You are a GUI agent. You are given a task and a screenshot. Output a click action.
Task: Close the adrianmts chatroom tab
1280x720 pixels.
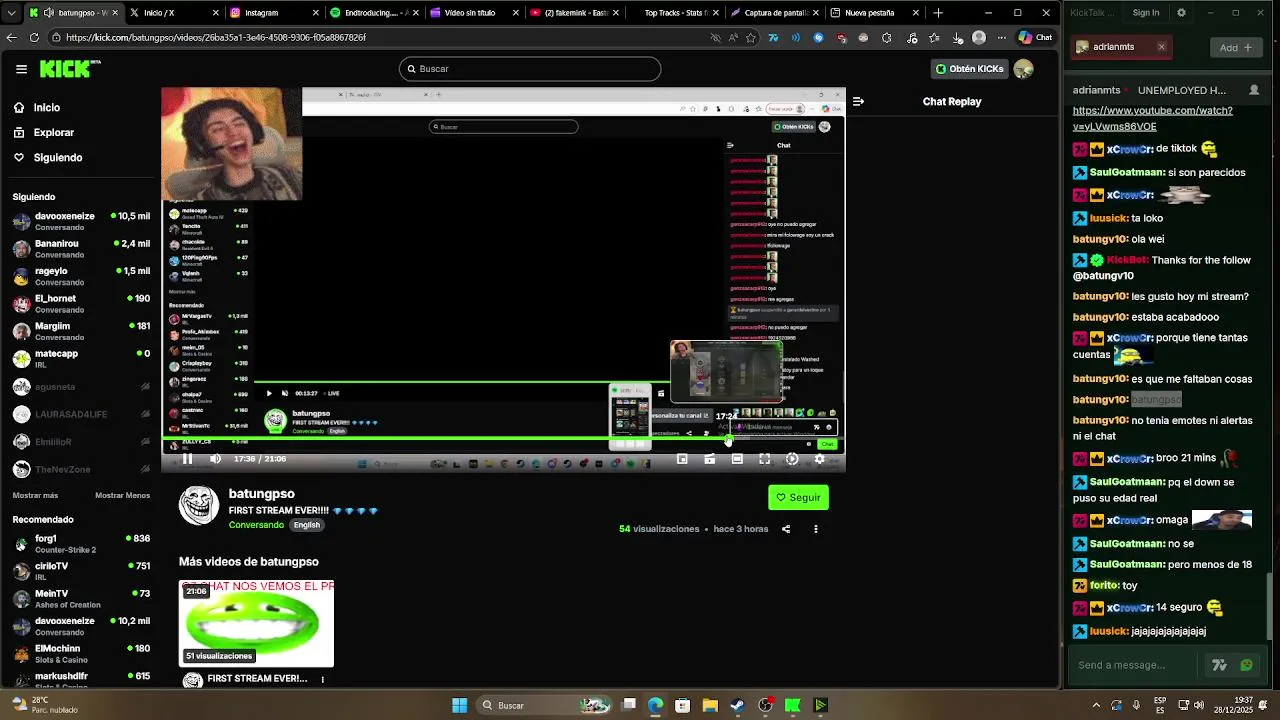click(x=1161, y=47)
